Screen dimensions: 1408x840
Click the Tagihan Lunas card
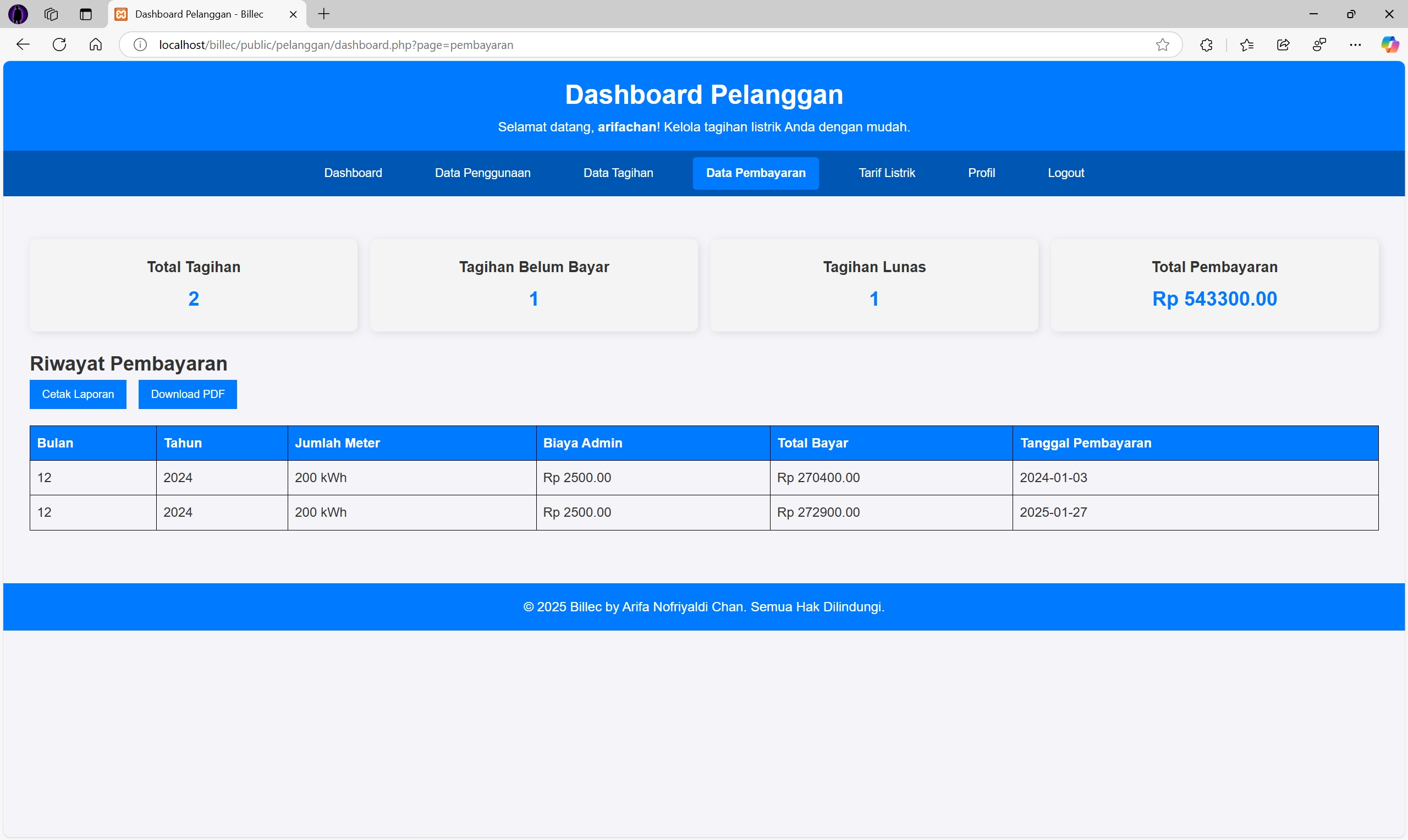874,285
